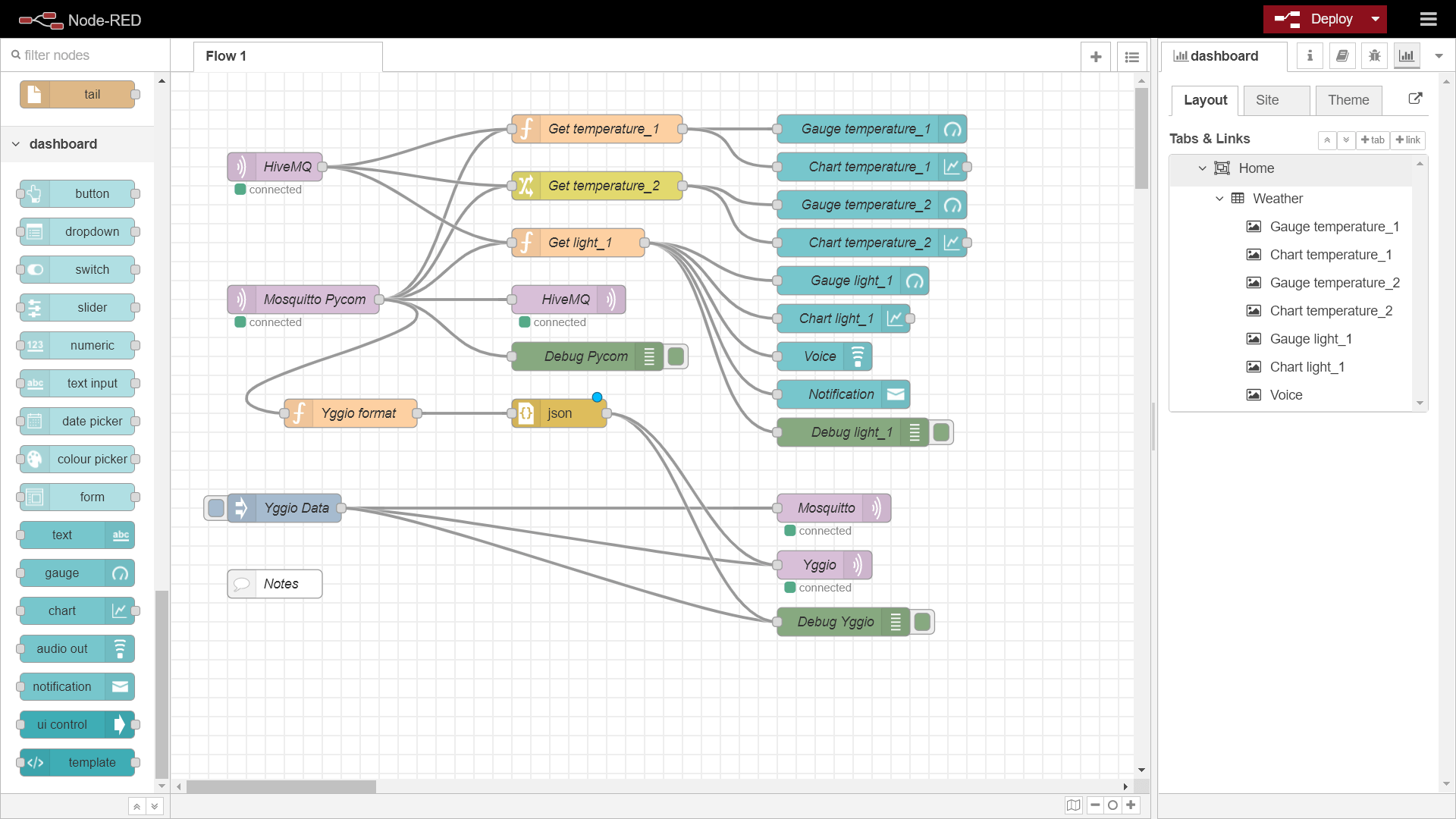Collapse the Home tab tree item
The height and width of the screenshot is (819, 1456).
(1202, 168)
